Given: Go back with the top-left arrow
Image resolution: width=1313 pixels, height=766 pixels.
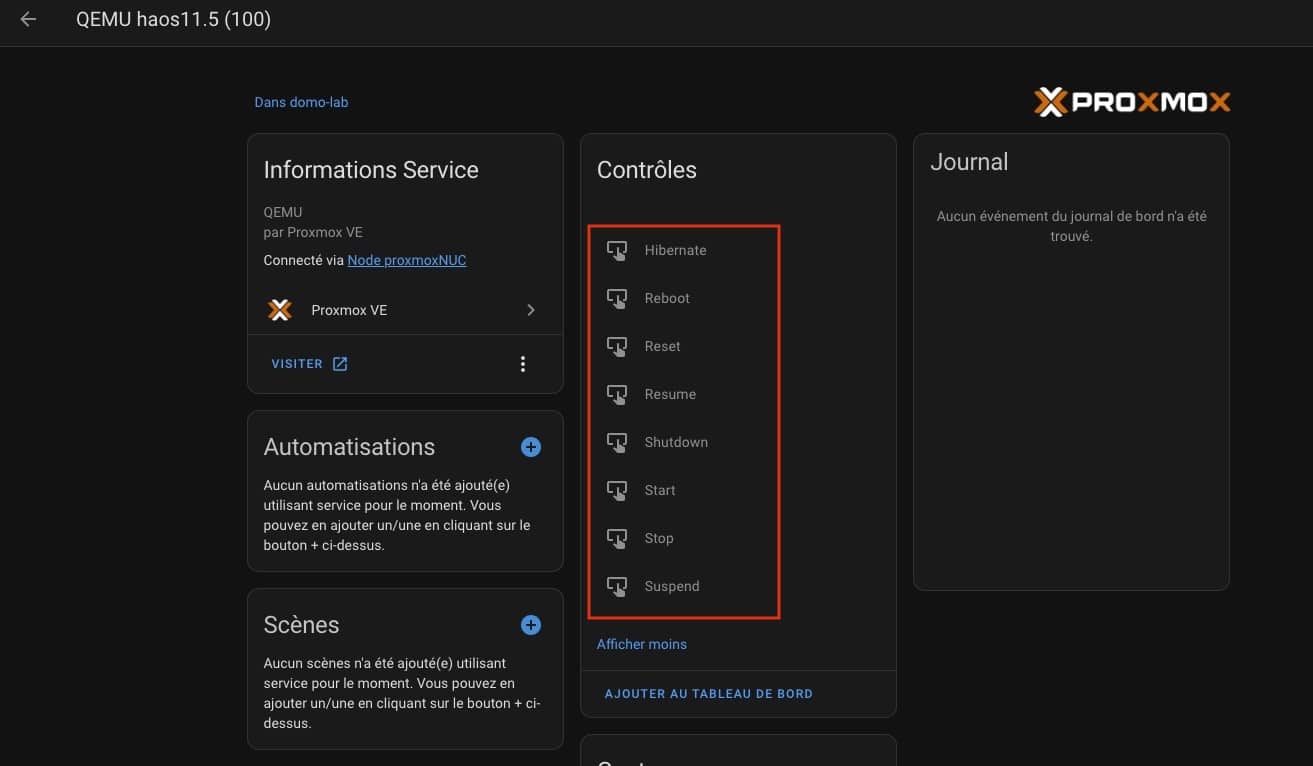Looking at the screenshot, I should [x=28, y=19].
